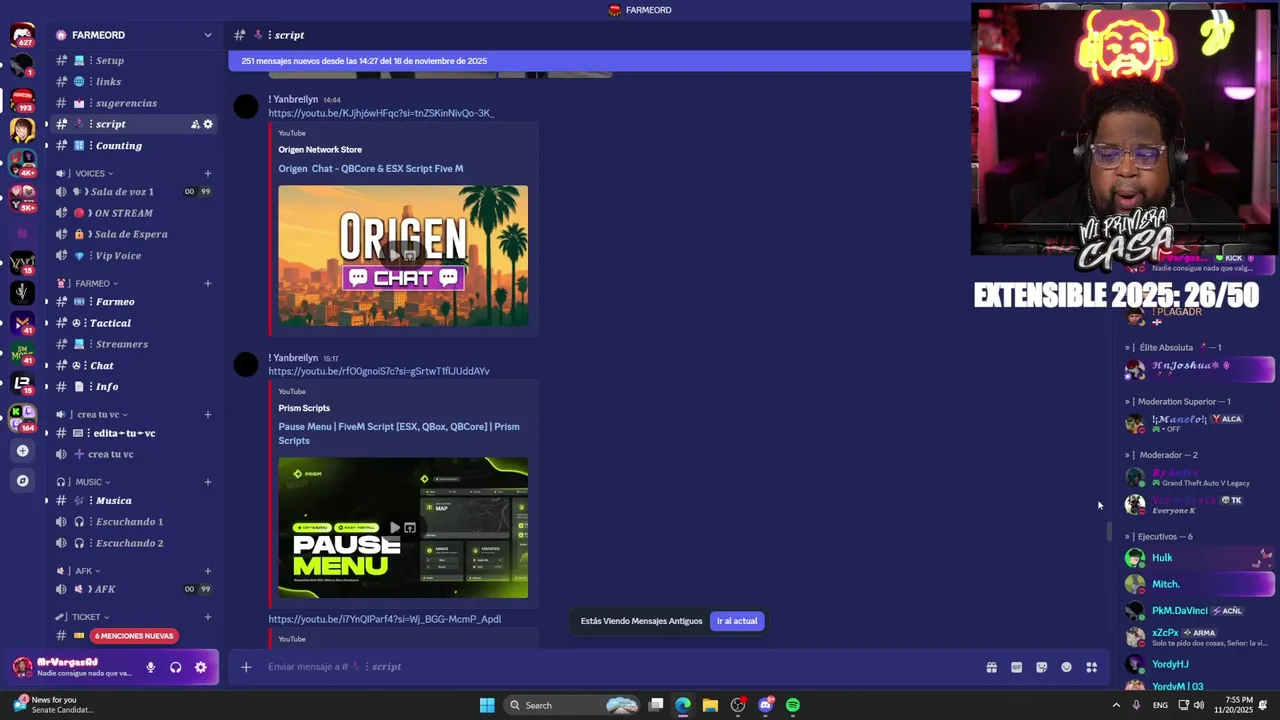Open Discover servers compass icon

coord(22,481)
